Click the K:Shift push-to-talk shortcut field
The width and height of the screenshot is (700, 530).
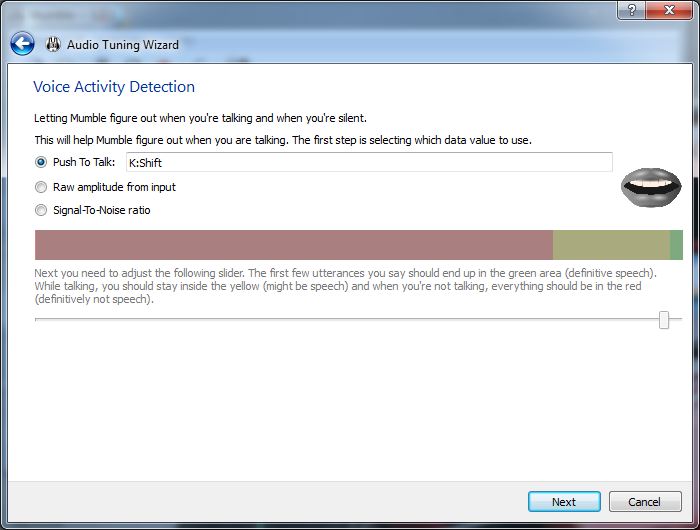coord(369,162)
